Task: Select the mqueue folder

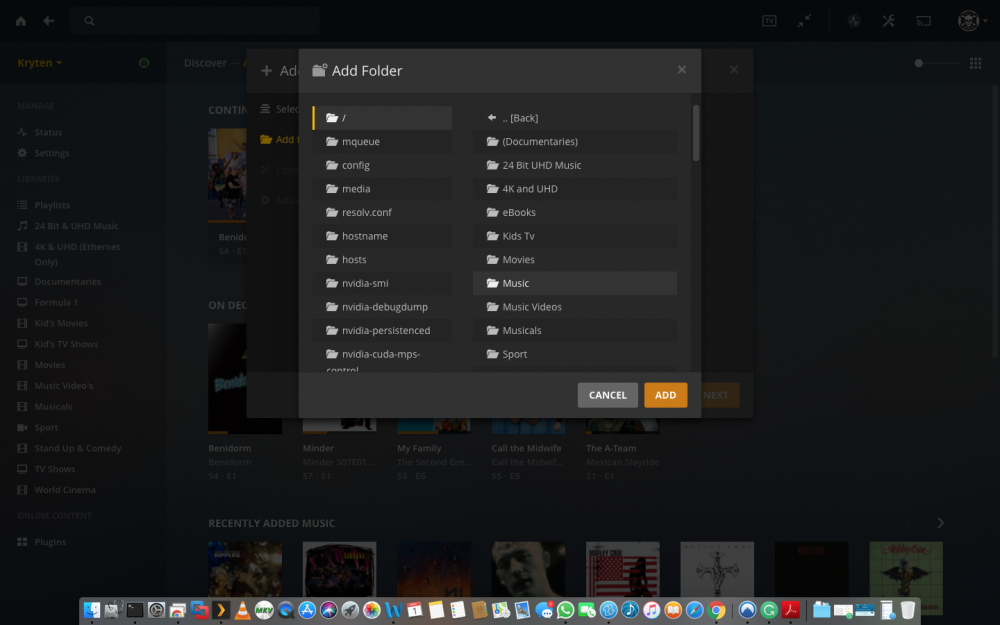Action: (383, 142)
